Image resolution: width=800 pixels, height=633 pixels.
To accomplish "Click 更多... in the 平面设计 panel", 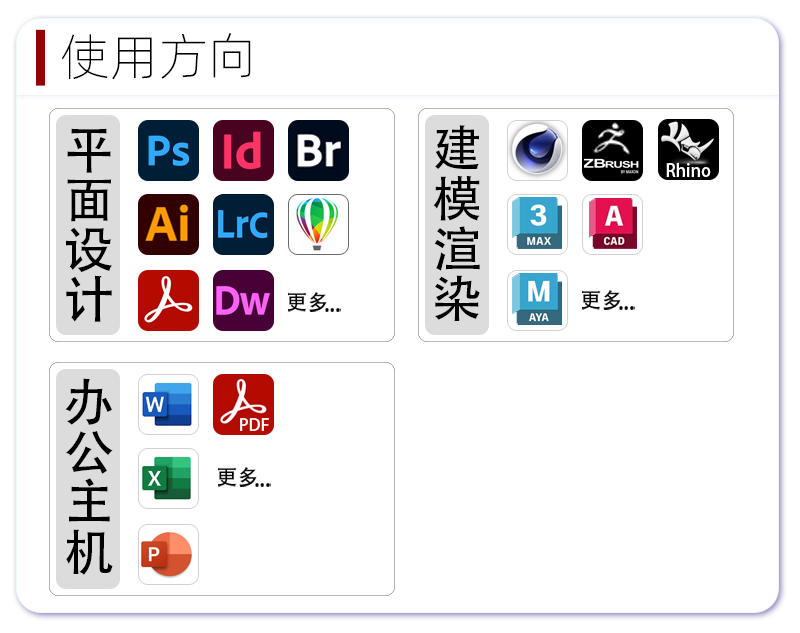I will tap(314, 302).
